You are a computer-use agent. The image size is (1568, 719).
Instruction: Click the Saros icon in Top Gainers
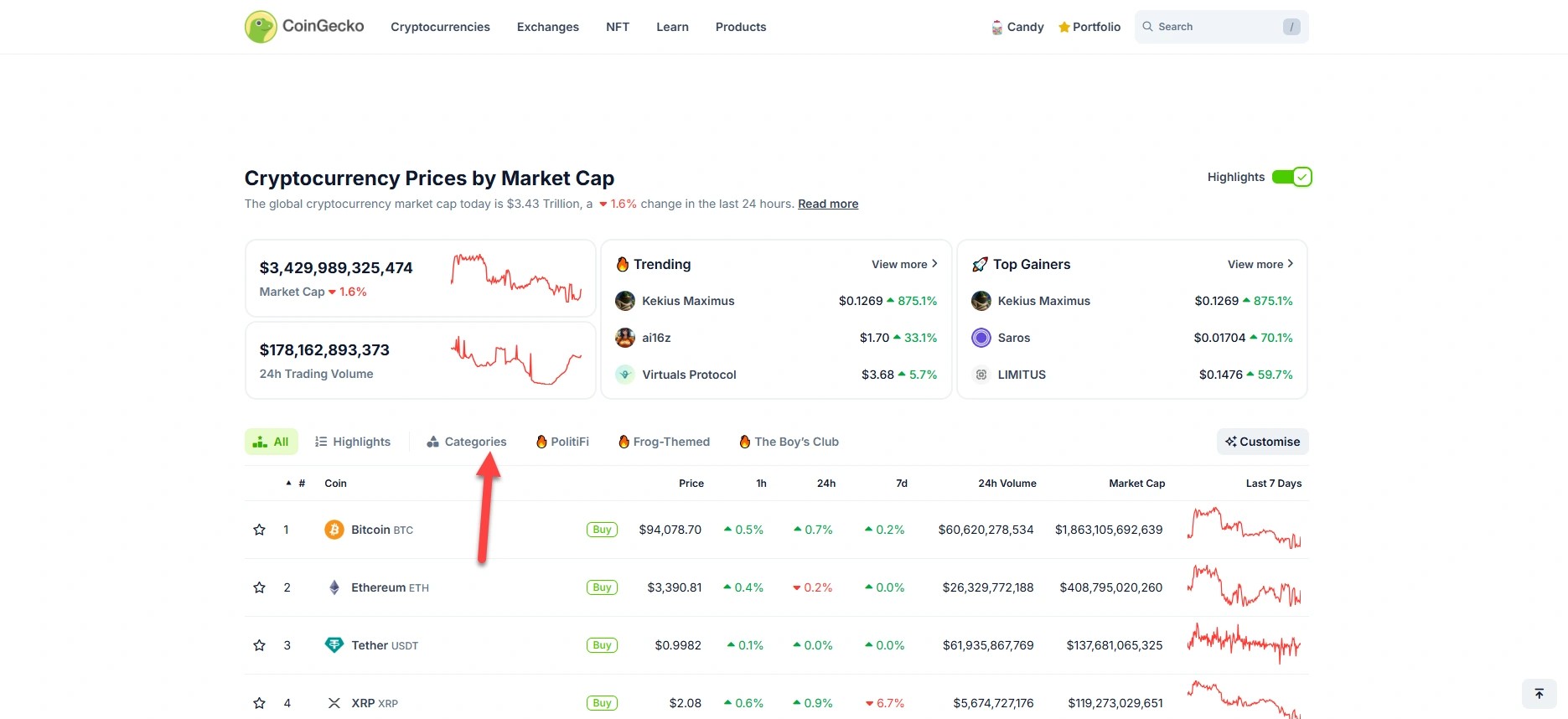(x=981, y=338)
